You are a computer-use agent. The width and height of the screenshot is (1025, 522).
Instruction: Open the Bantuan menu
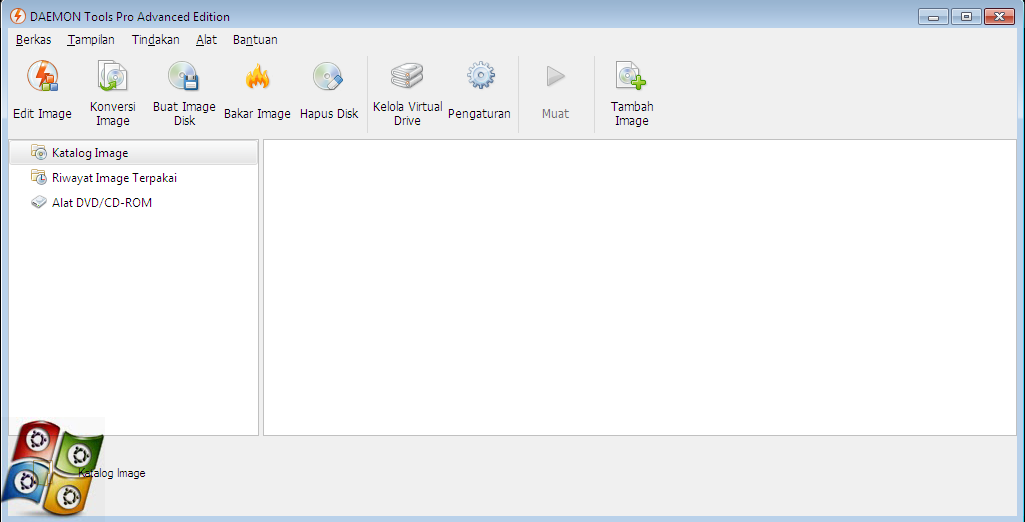click(255, 40)
